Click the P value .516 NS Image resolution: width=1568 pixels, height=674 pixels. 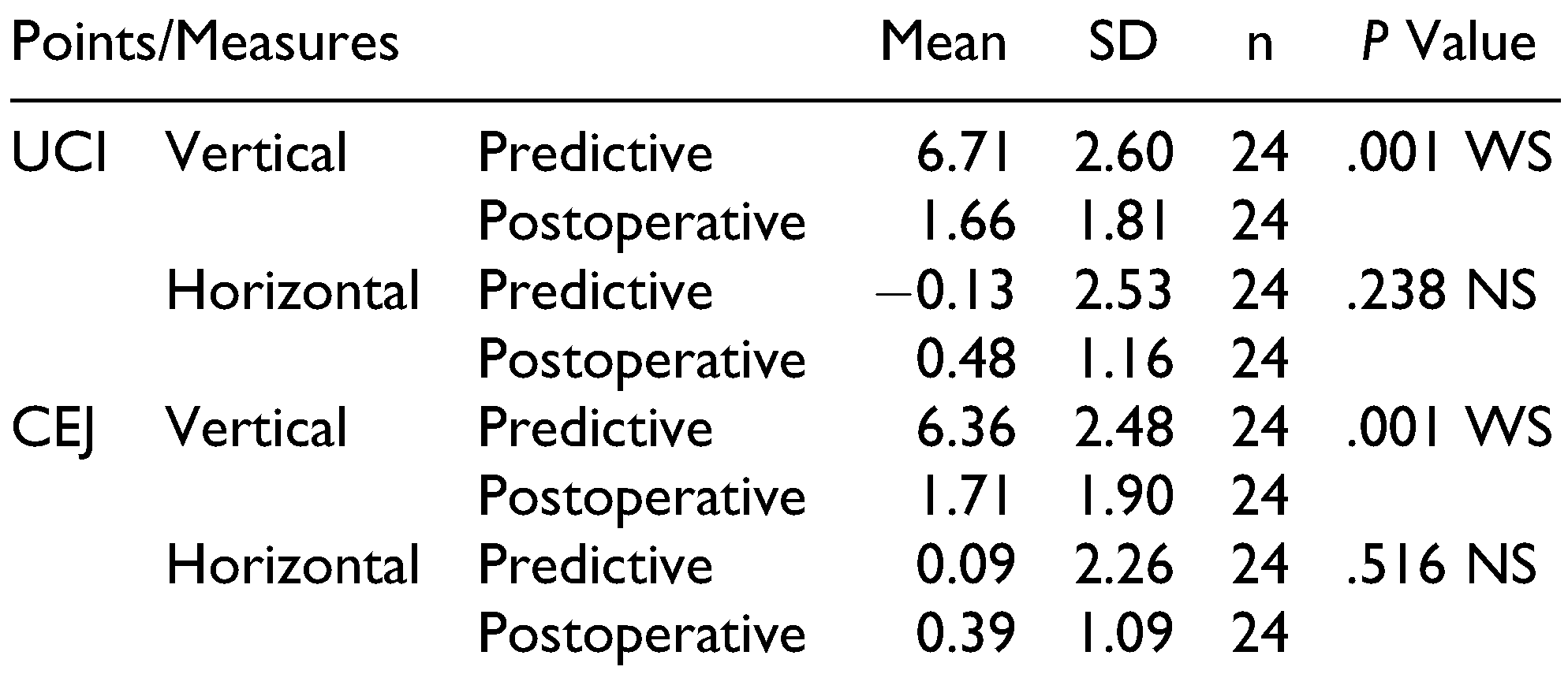pyautogui.click(x=1442, y=566)
